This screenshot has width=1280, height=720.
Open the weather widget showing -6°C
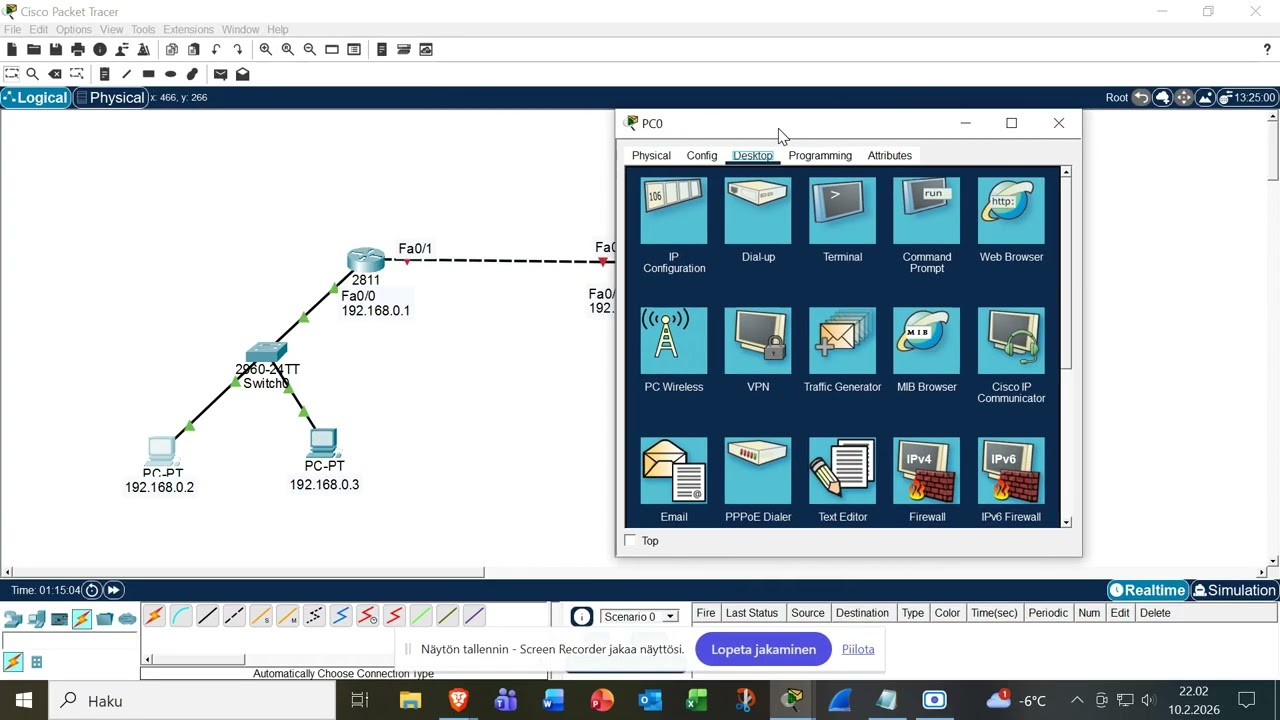[1017, 700]
